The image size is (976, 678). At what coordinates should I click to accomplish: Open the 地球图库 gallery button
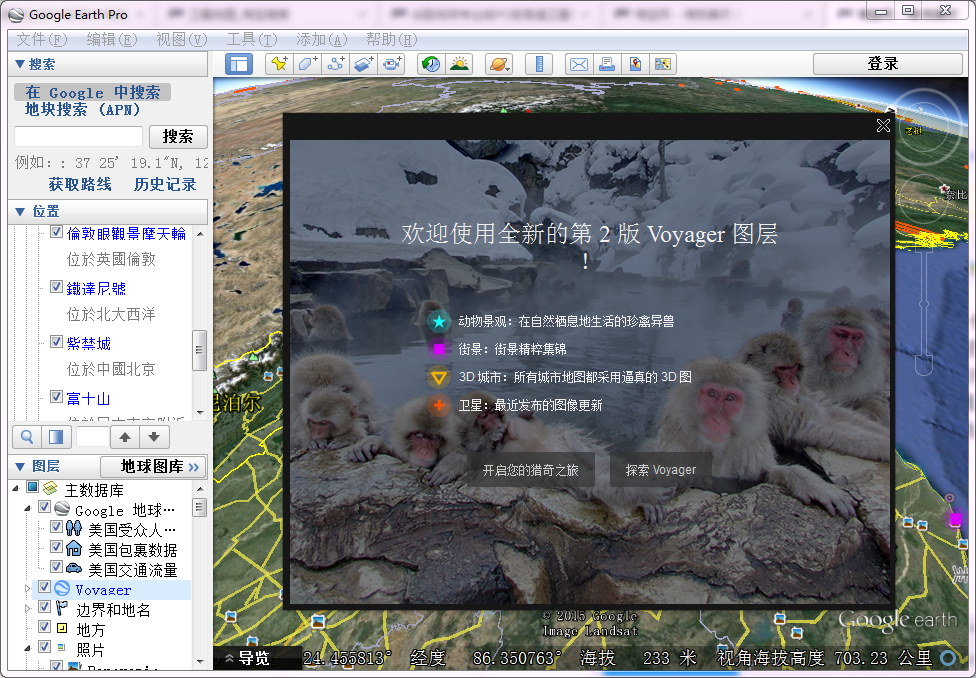coord(153,466)
